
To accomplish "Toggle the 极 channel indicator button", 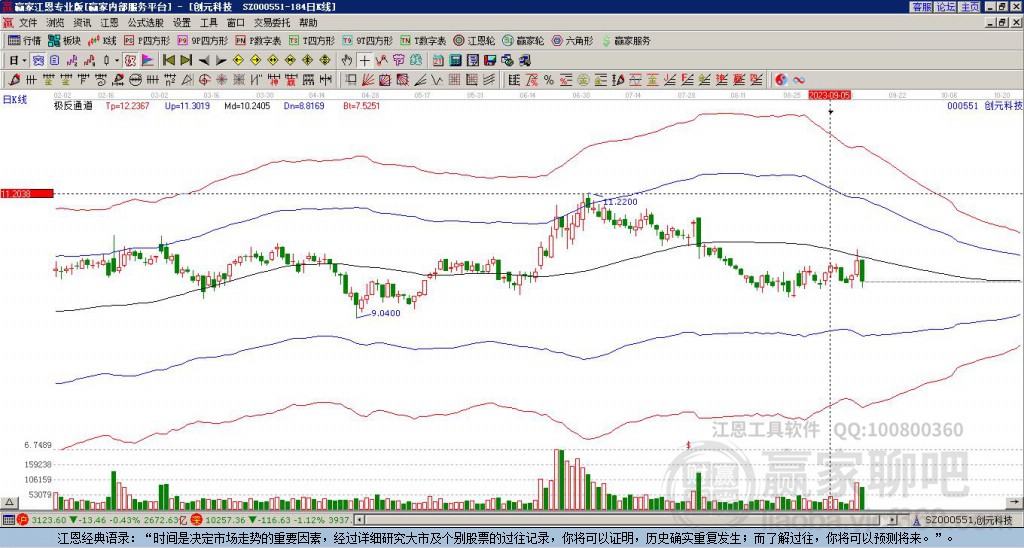I will (x=129, y=61).
